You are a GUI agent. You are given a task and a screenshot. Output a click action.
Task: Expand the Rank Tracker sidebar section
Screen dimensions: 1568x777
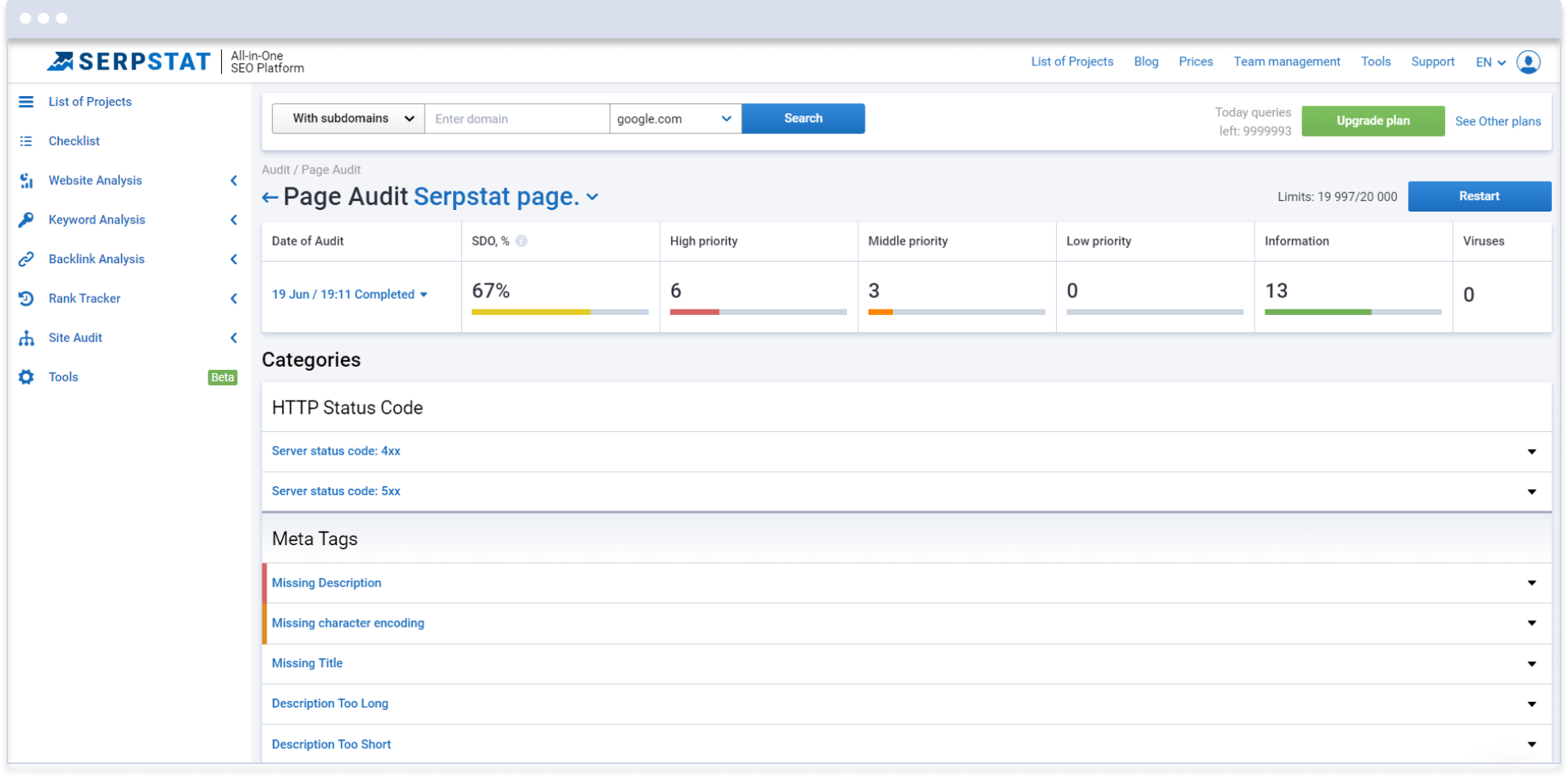click(233, 299)
